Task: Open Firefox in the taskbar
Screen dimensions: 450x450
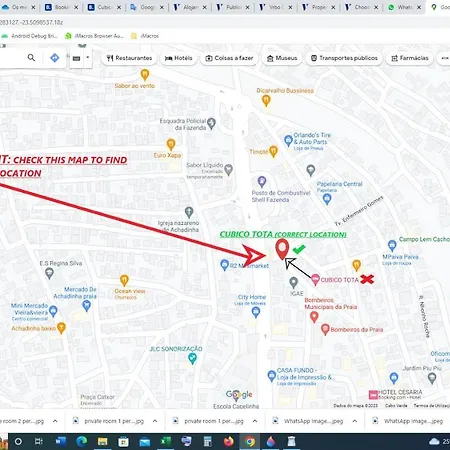Action: coord(229,442)
